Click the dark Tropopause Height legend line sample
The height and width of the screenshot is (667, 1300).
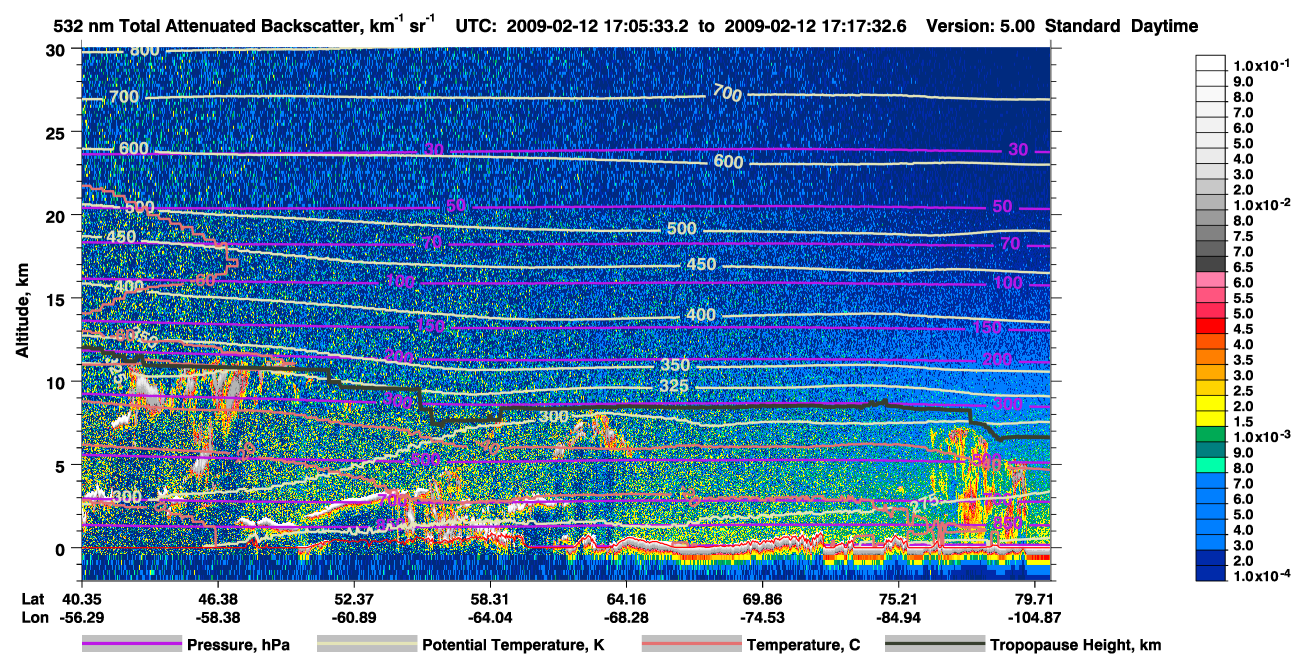(935, 645)
